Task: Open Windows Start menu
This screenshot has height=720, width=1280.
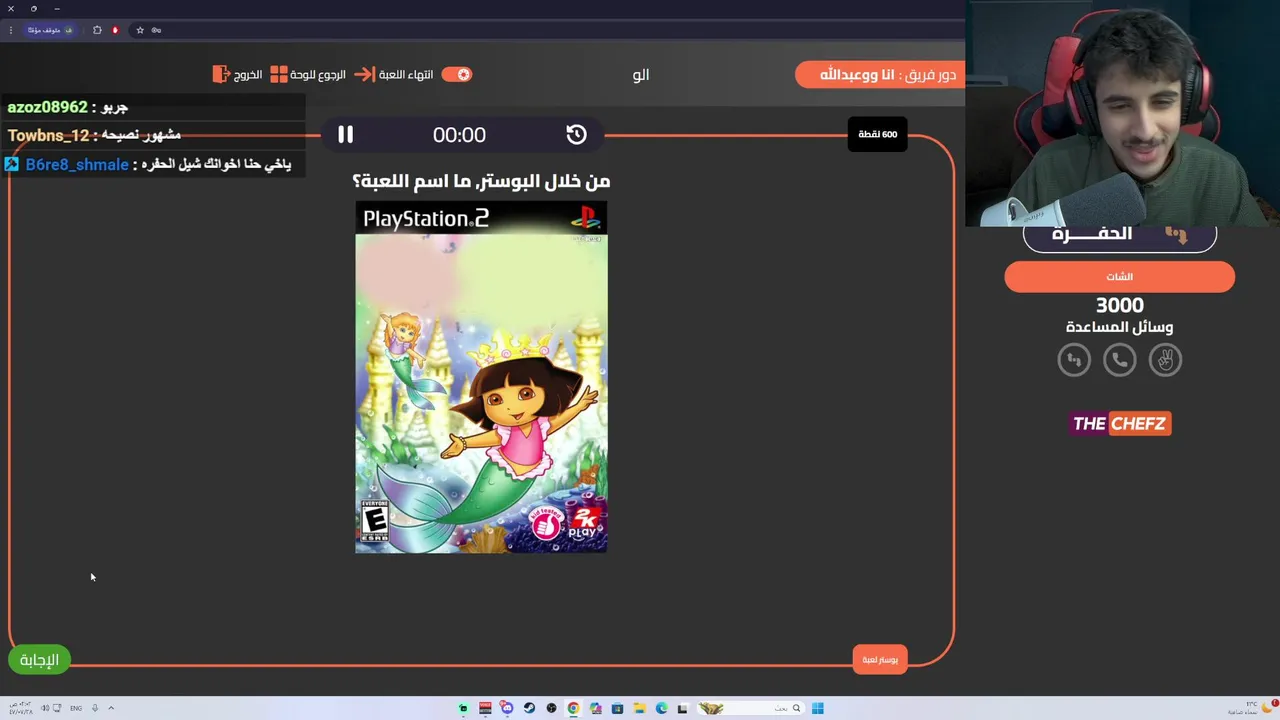Action: (818, 708)
